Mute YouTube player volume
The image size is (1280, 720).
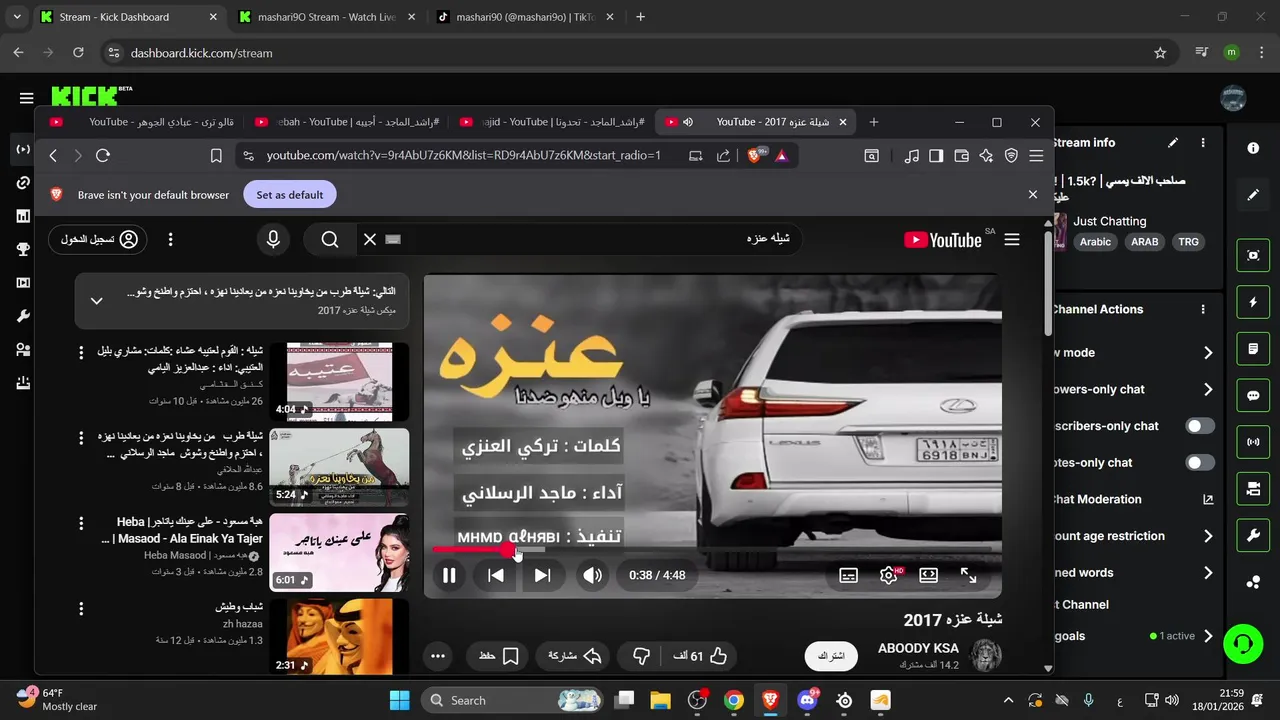tap(593, 575)
